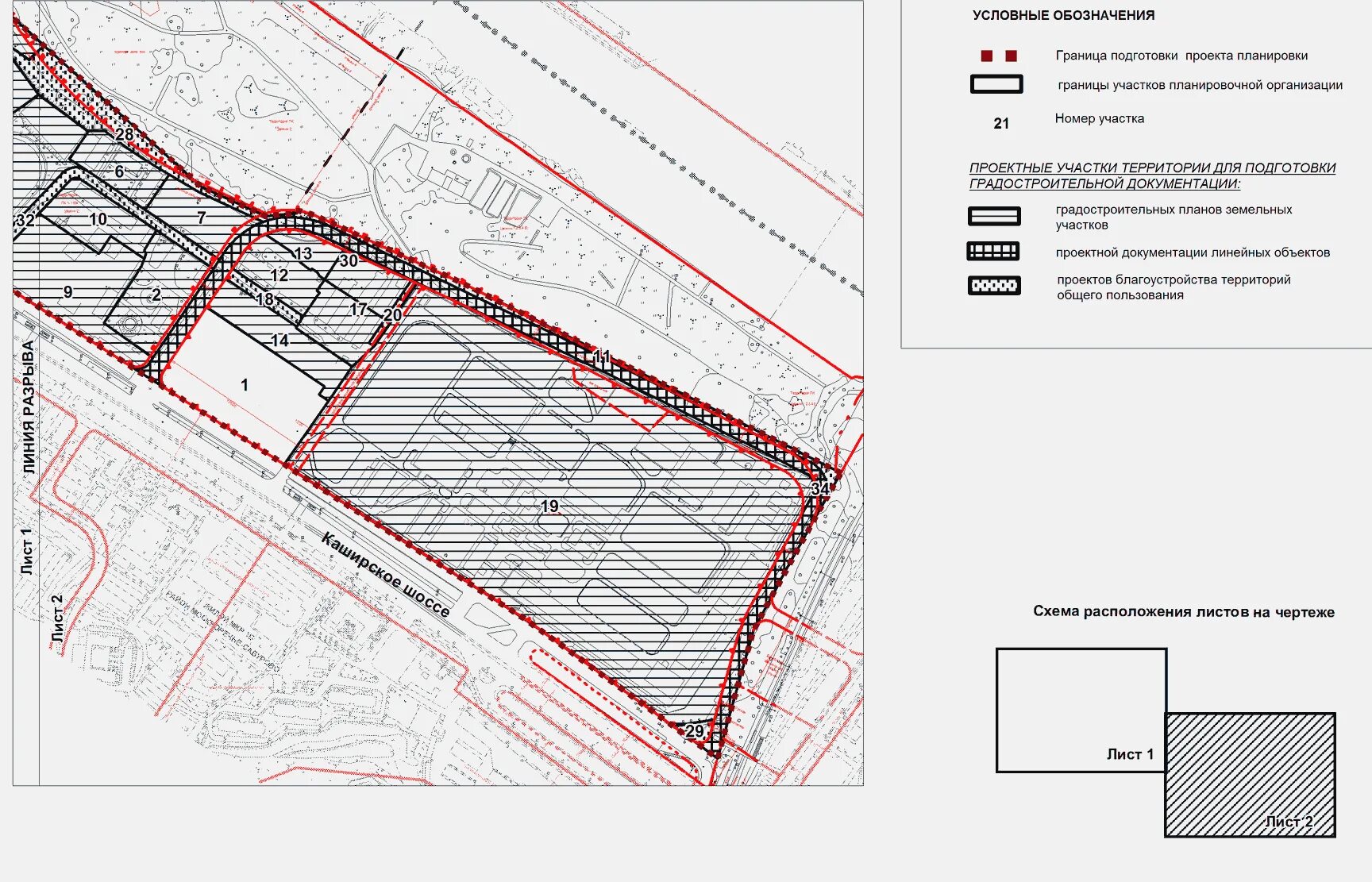This screenshot has width=1372, height=882.
Task: Click the dotted landscaping projects legend symbol
Action: tap(994, 286)
